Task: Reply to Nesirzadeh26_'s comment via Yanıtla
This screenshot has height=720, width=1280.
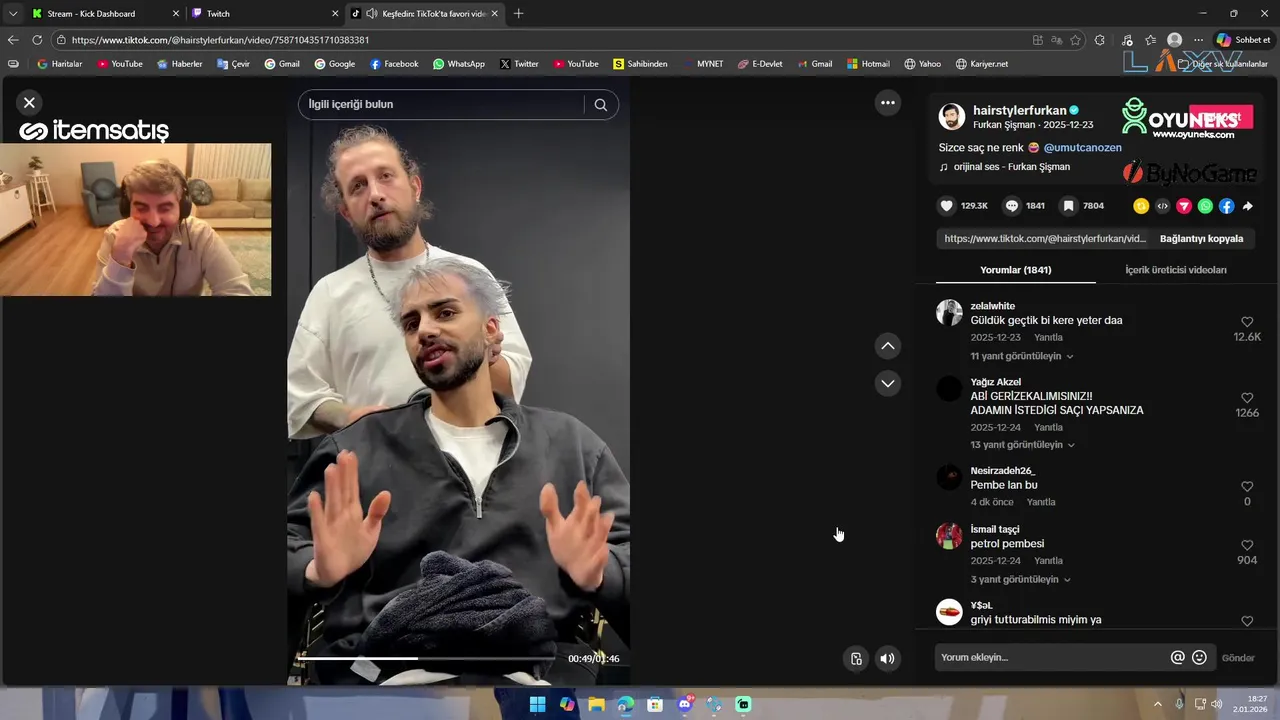Action: 1041,502
